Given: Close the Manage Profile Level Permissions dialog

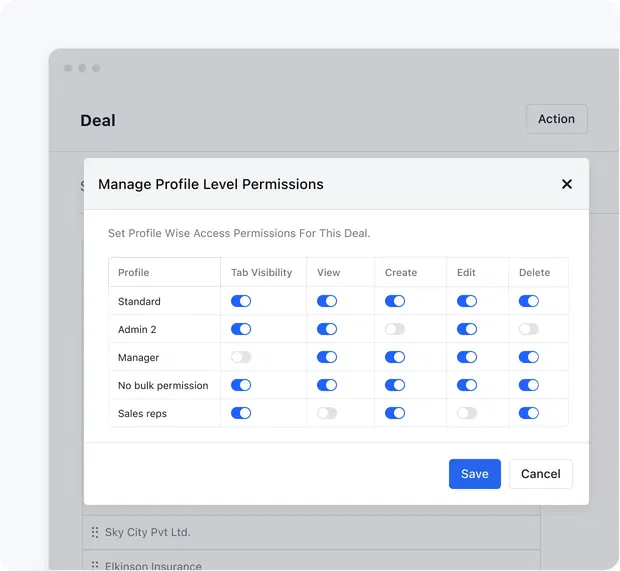Looking at the screenshot, I should click(567, 184).
